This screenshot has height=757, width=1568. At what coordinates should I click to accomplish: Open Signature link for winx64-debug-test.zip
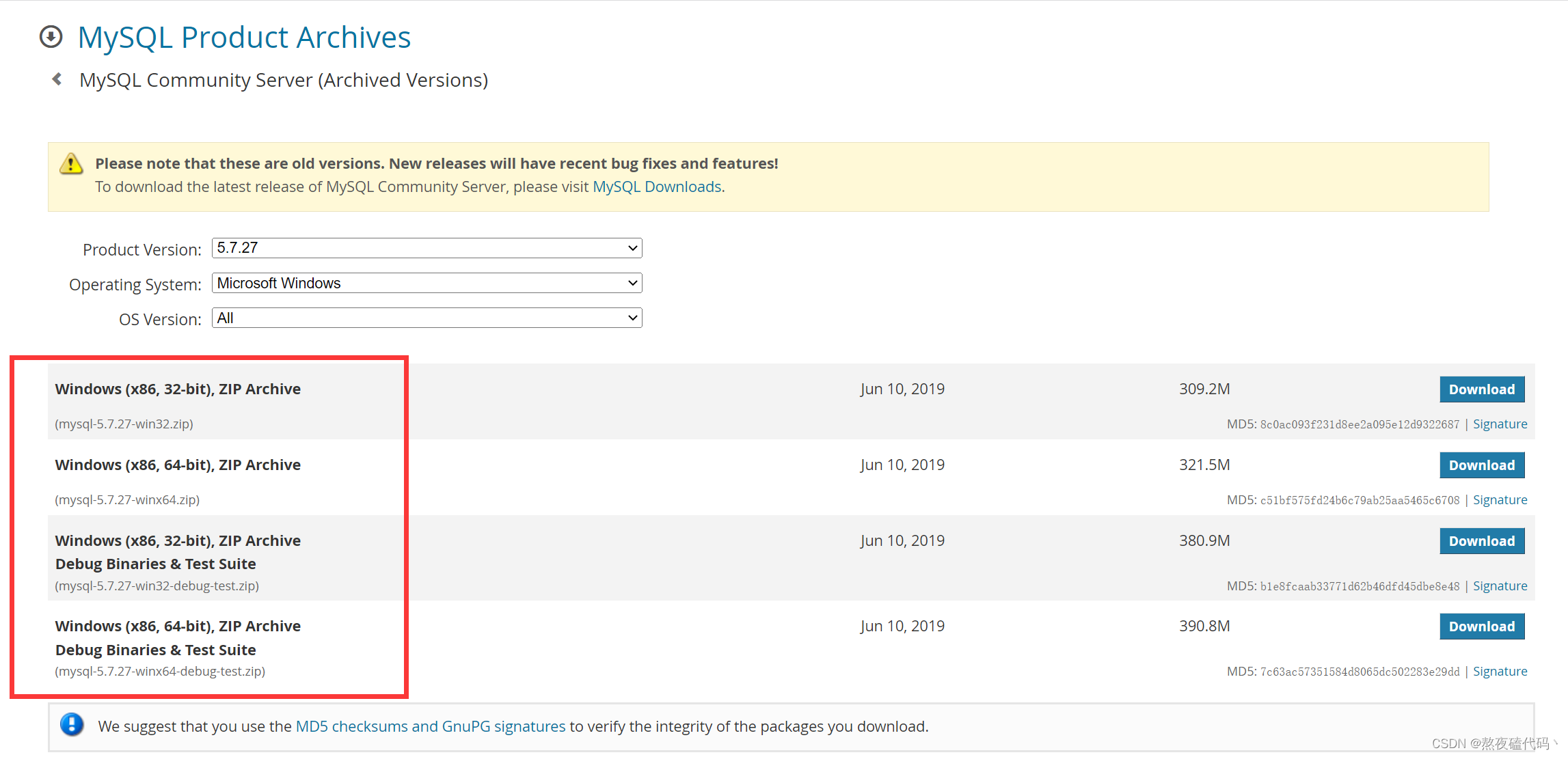1500,672
